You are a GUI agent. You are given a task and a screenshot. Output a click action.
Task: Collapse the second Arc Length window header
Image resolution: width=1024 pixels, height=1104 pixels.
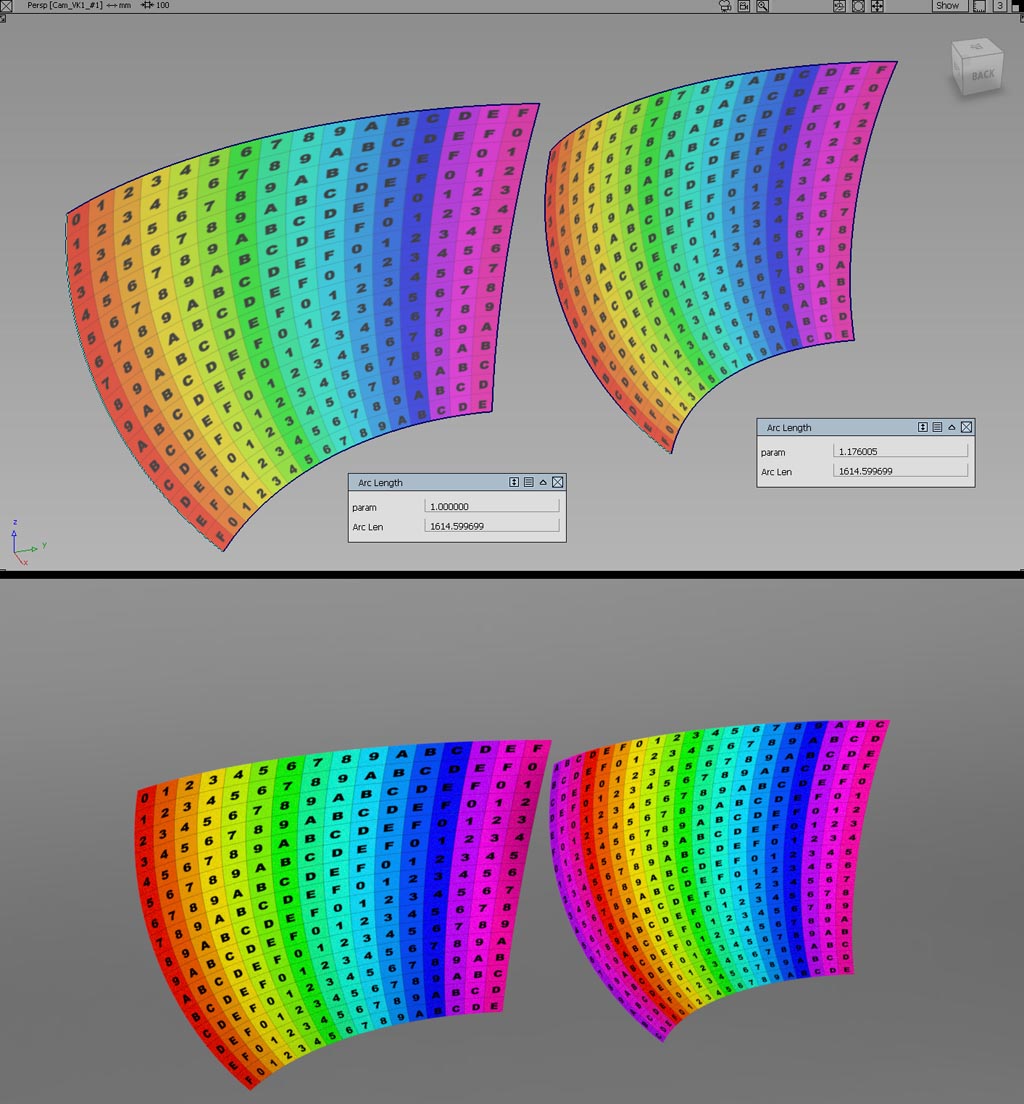click(951, 427)
